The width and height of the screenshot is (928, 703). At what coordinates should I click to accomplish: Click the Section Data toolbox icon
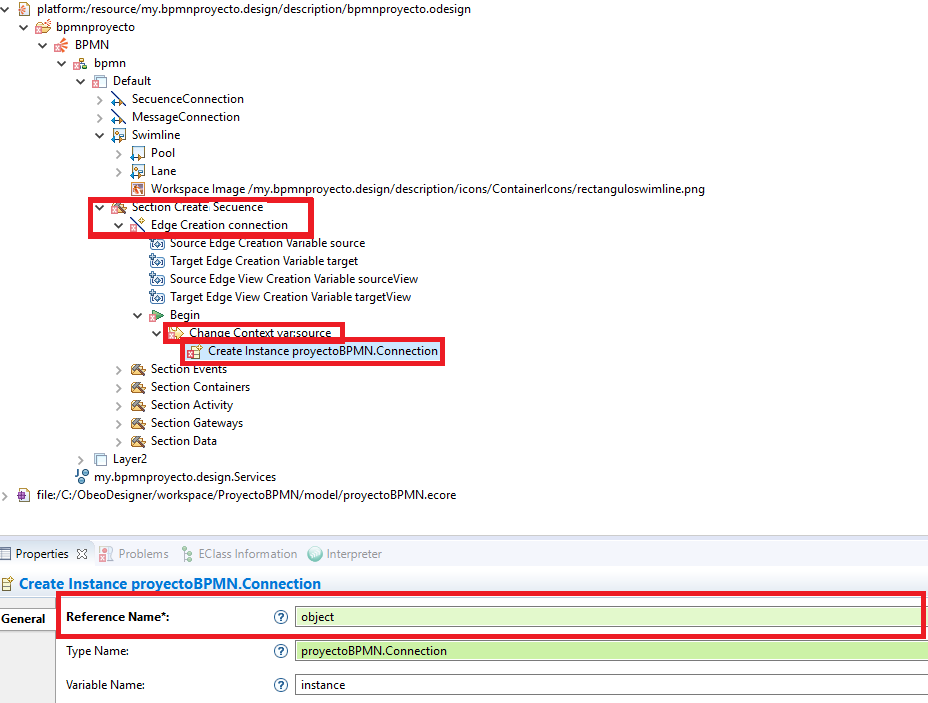click(x=138, y=441)
